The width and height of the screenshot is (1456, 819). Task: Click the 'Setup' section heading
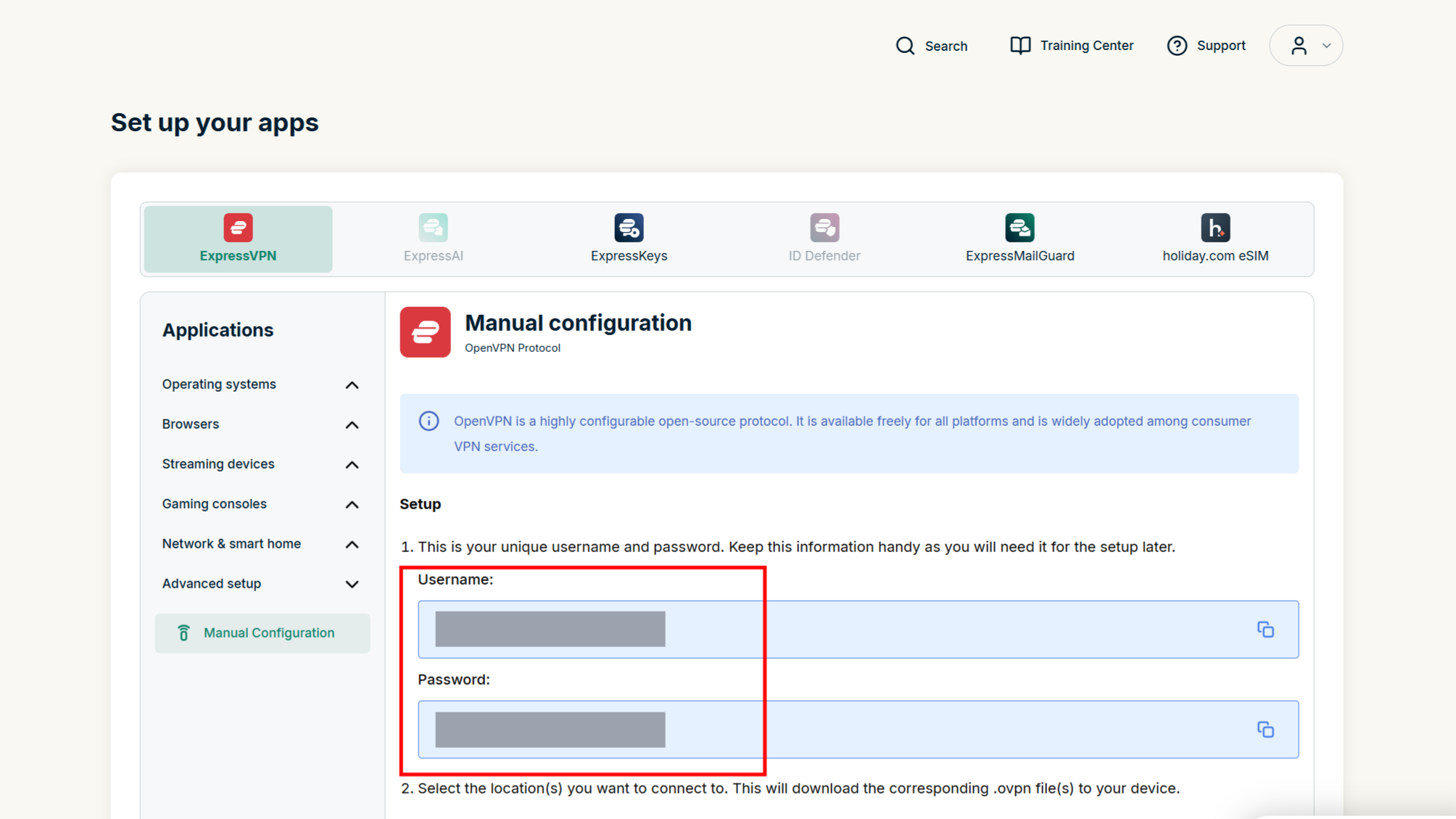coord(421,504)
